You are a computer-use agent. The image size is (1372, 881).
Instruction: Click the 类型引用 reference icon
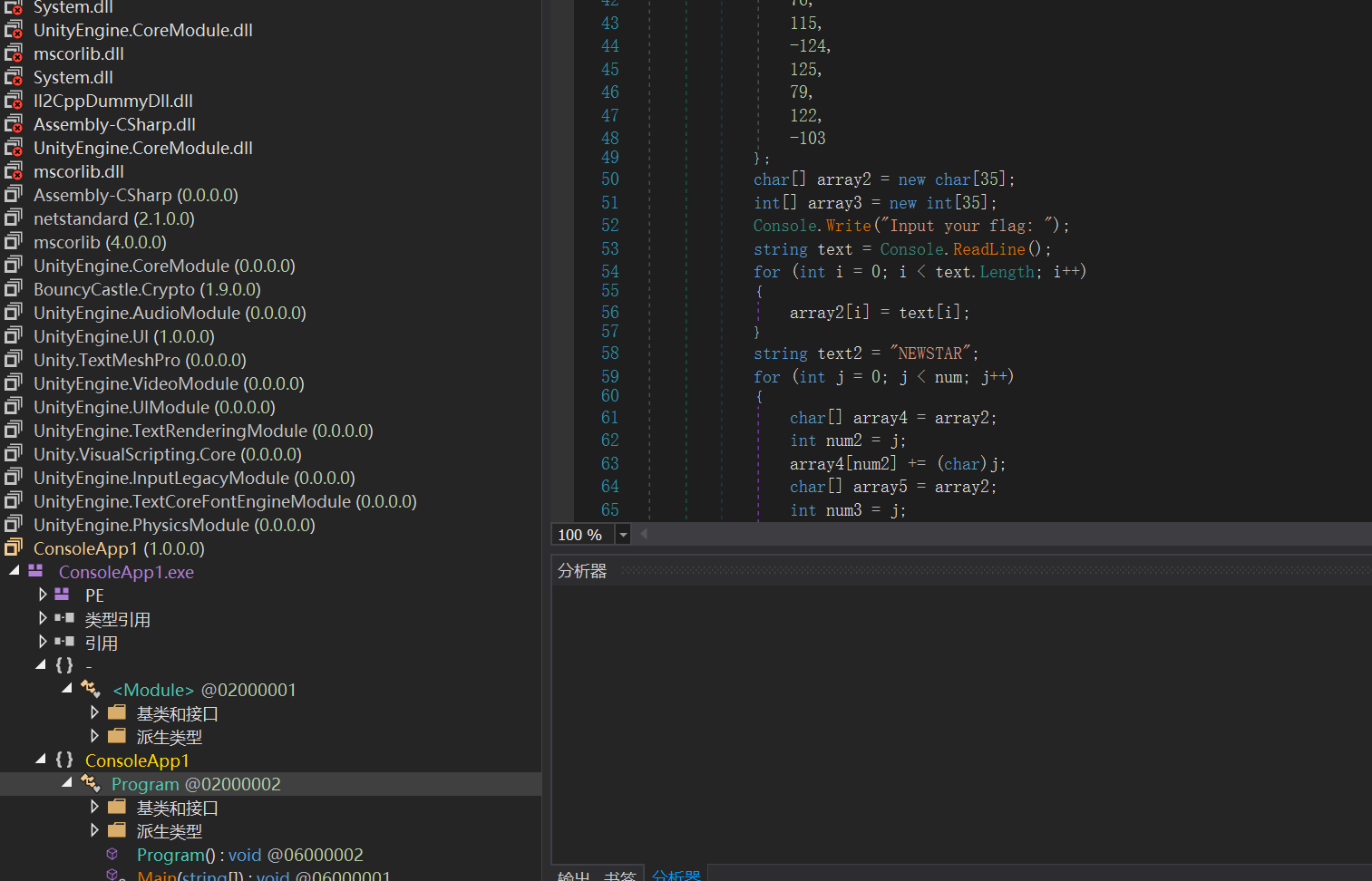click(x=64, y=618)
